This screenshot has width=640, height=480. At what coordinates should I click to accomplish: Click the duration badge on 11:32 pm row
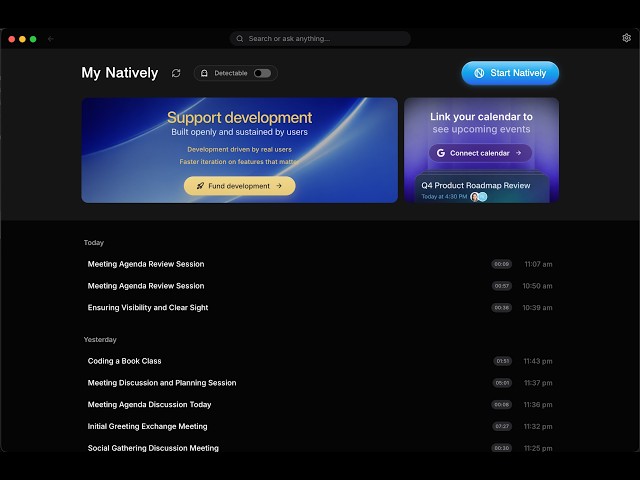tap(502, 426)
